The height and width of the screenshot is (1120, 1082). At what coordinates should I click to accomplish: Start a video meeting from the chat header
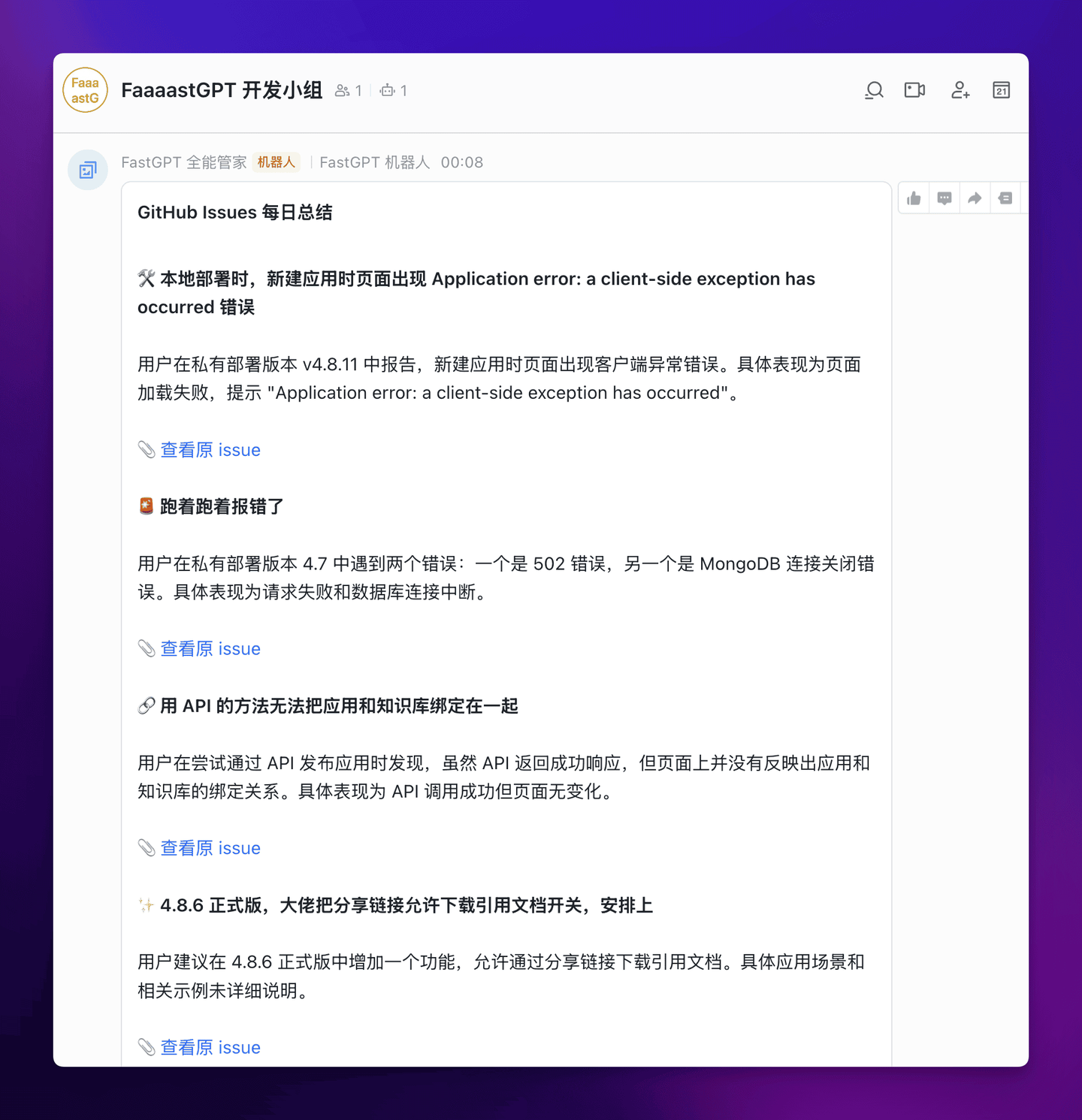click(x=914, y=90)
